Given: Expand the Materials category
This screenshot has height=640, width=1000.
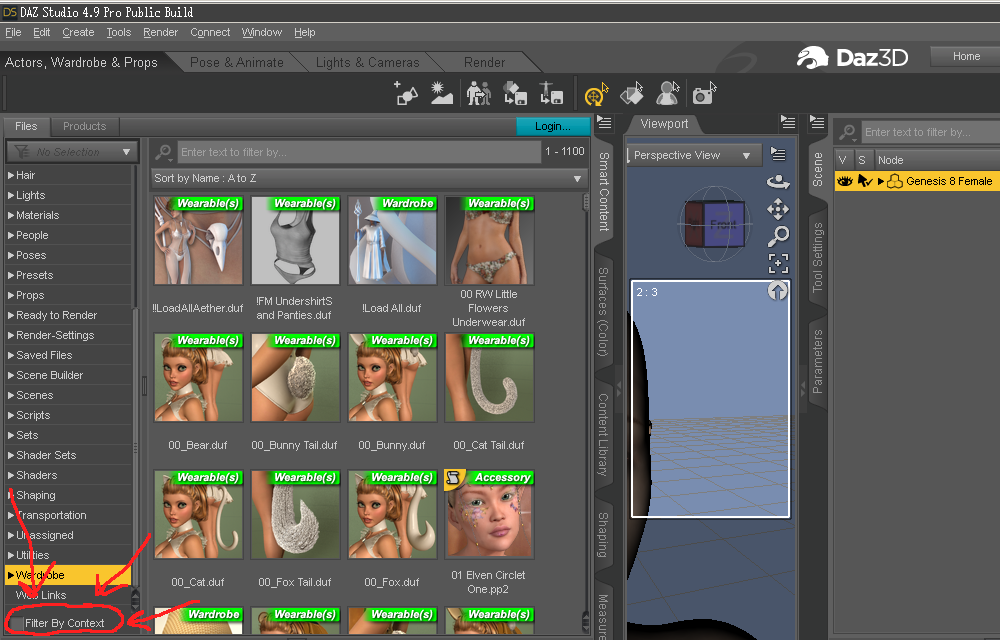Looking at the screenshot, I should click(x=11, y=215).
